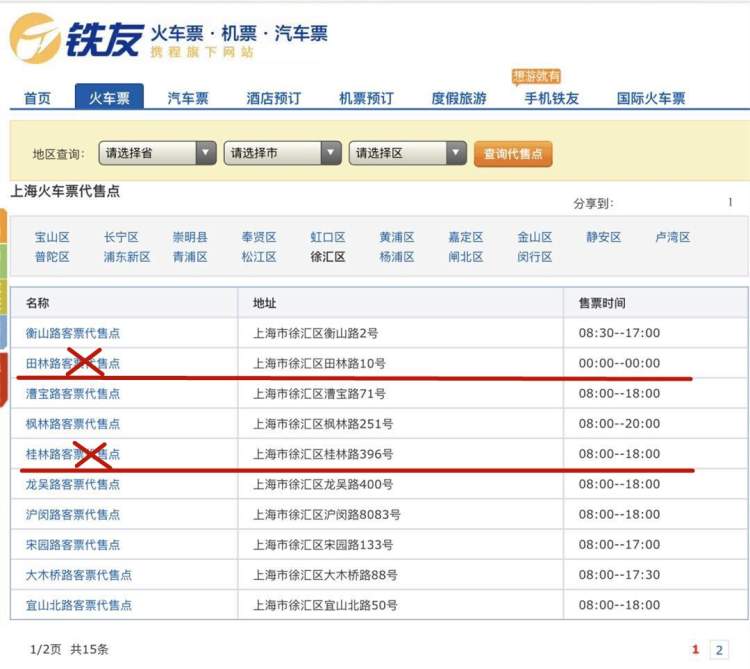Open the 请选择省 province dropdown
The width and height of the screenshot is (750, 669).
(158, 153)
